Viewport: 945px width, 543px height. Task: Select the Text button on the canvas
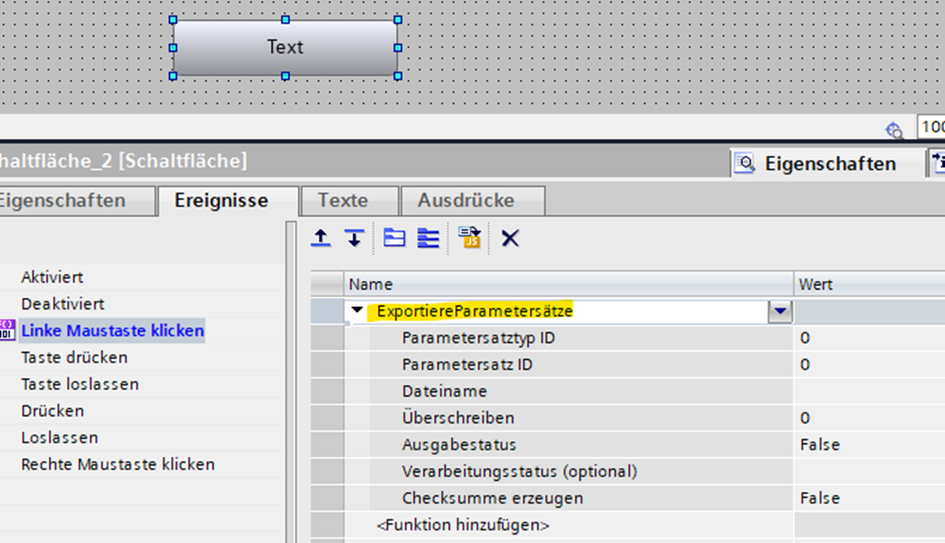click(285, 48)
